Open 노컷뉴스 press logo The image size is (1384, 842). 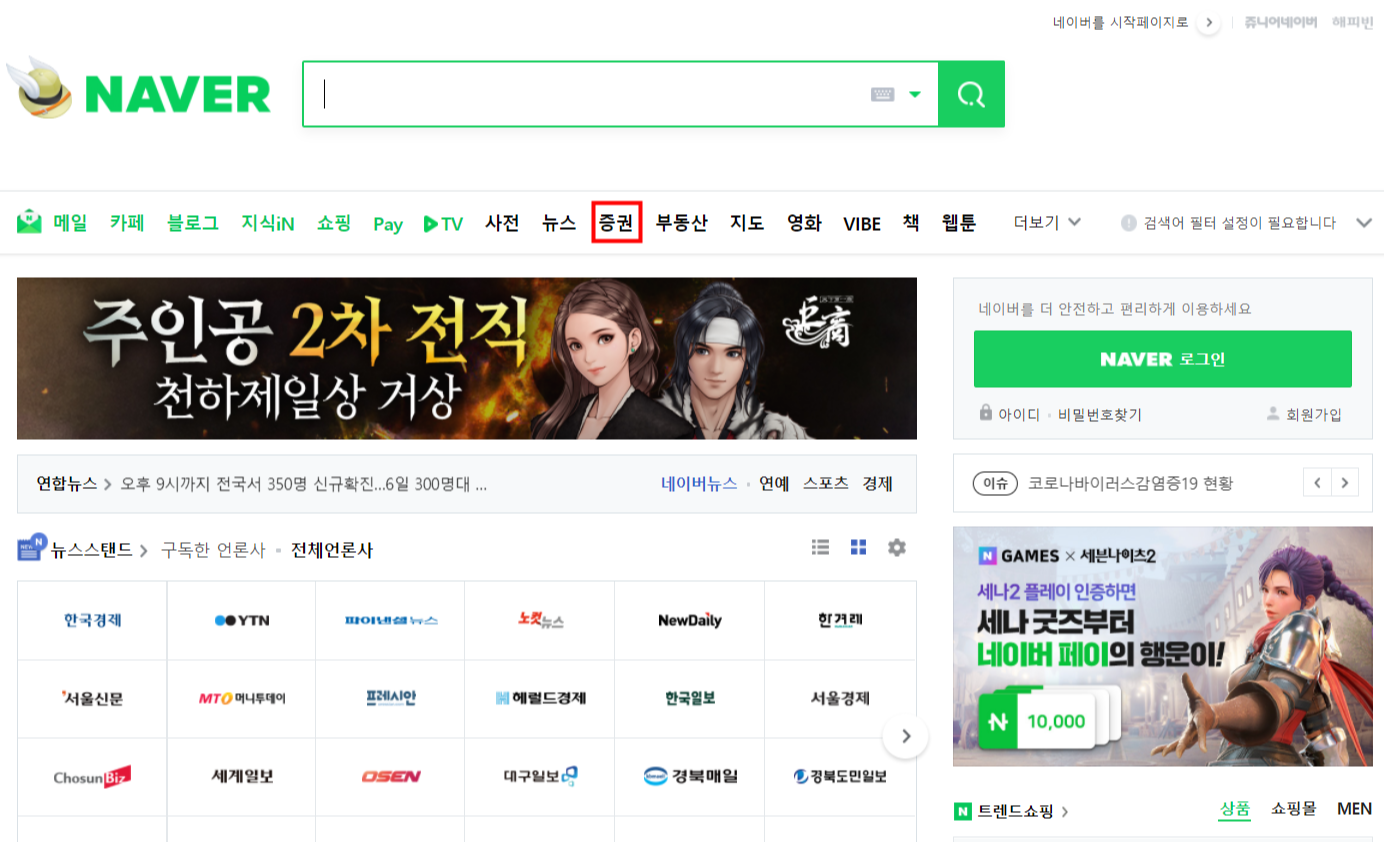coord(539,620)
